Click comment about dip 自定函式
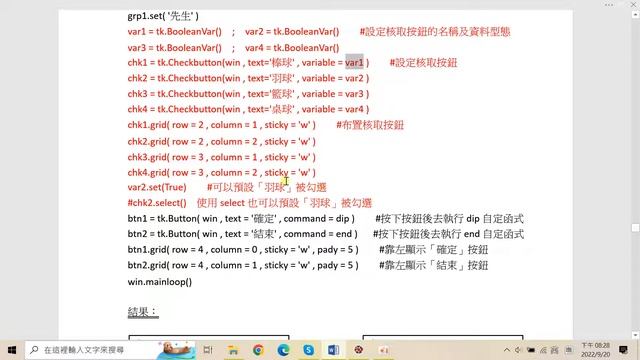640x360 pixels. tap(449, 219)
